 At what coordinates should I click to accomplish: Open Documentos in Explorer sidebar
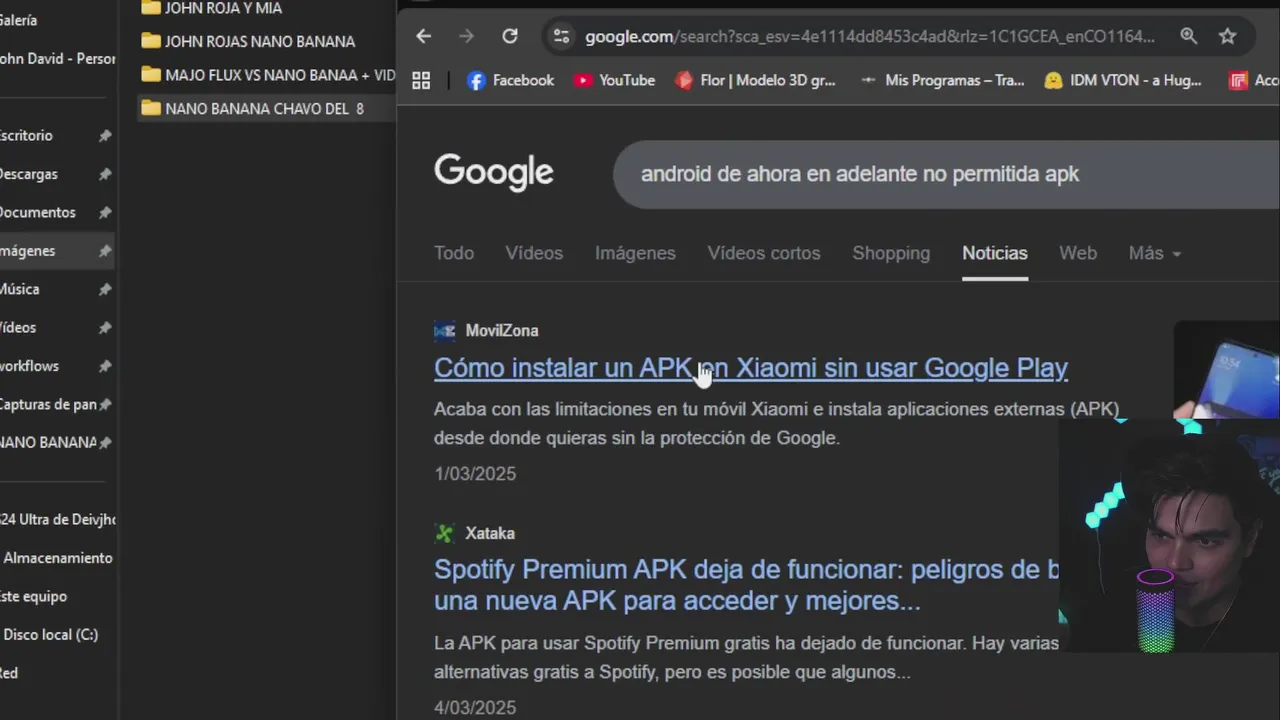pos(37,212)
